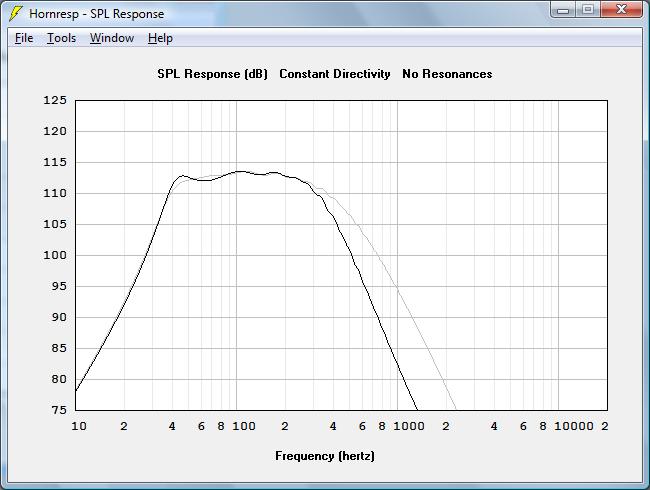The height and width of the screenshot is (490, 650).
Task: Click the 125 value on the dB axis
Action: 55,100
